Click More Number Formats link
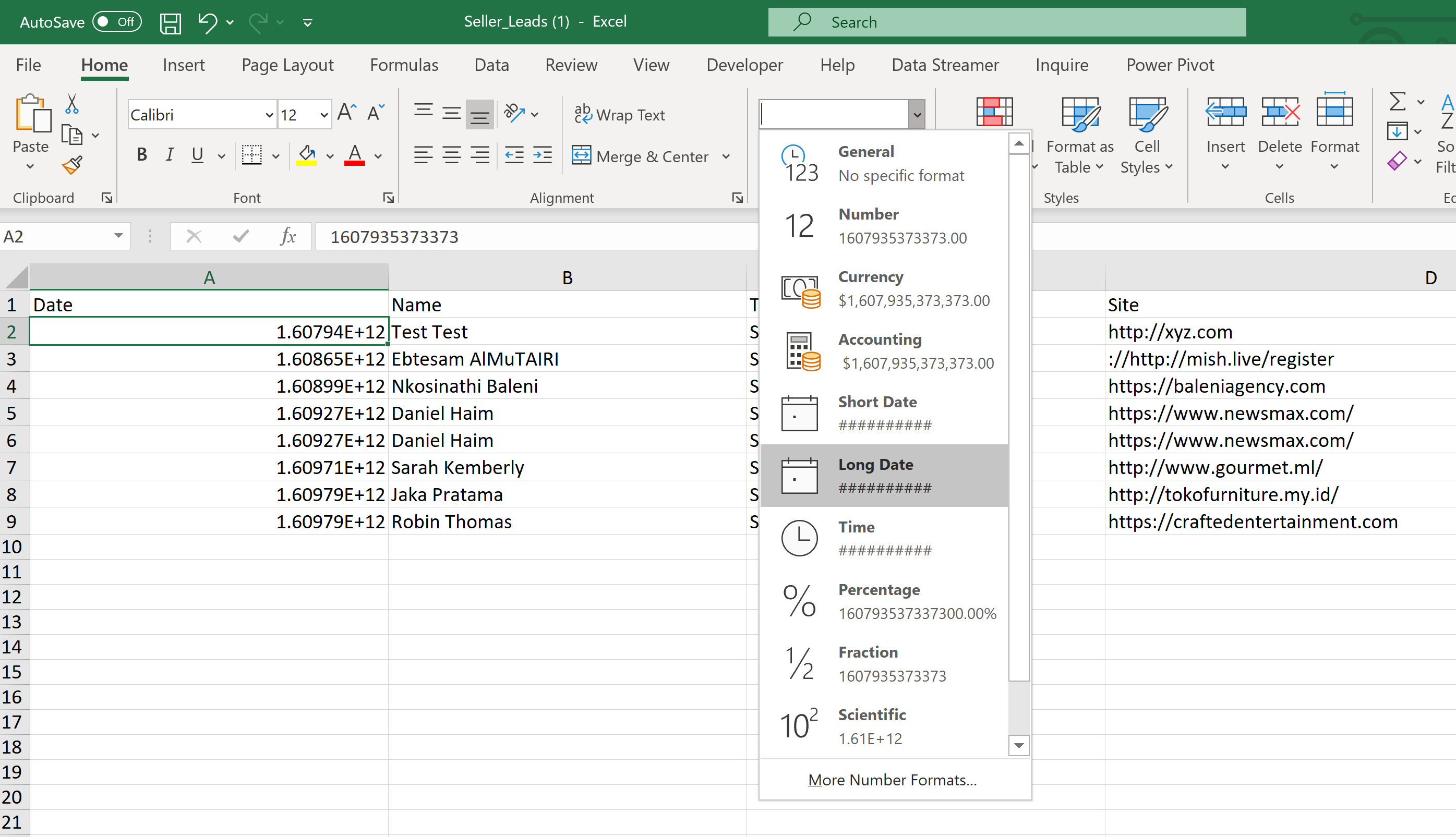The width and height of the screenshot is (1456, 837). (x=892, y=780)
